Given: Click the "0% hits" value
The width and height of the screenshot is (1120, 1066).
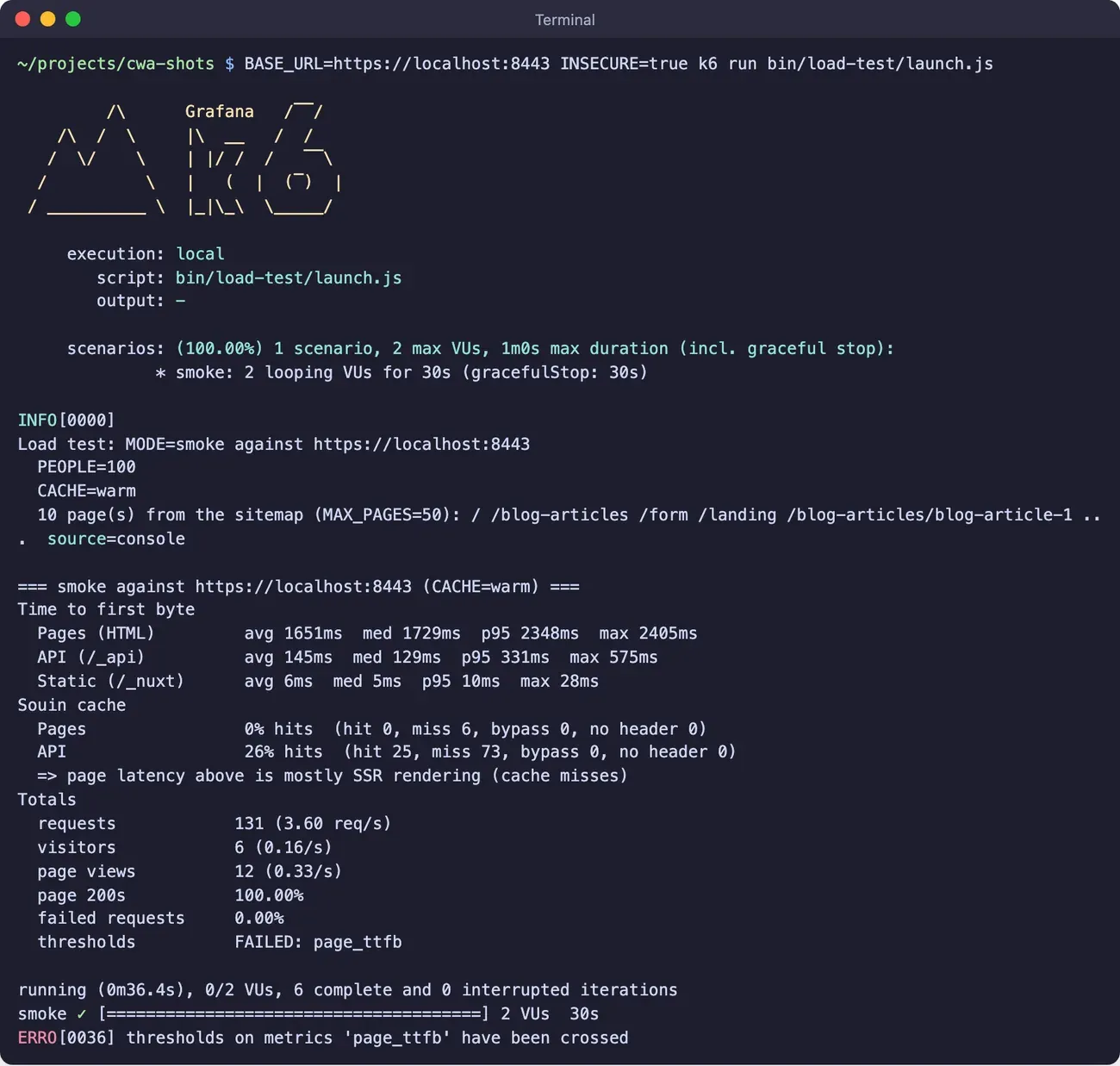Looking at the screenshot, I should click(x=278, y=729).
